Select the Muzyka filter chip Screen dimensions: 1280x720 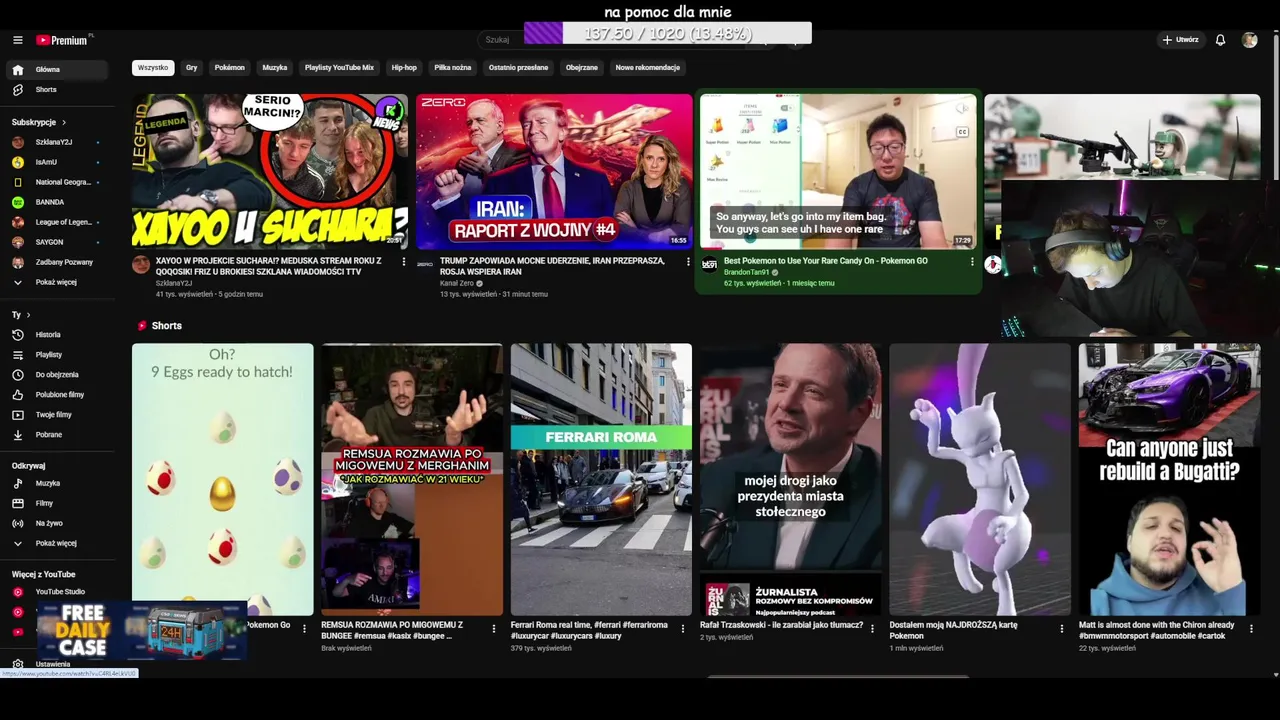pyautogui.click(x=275, y=68)
